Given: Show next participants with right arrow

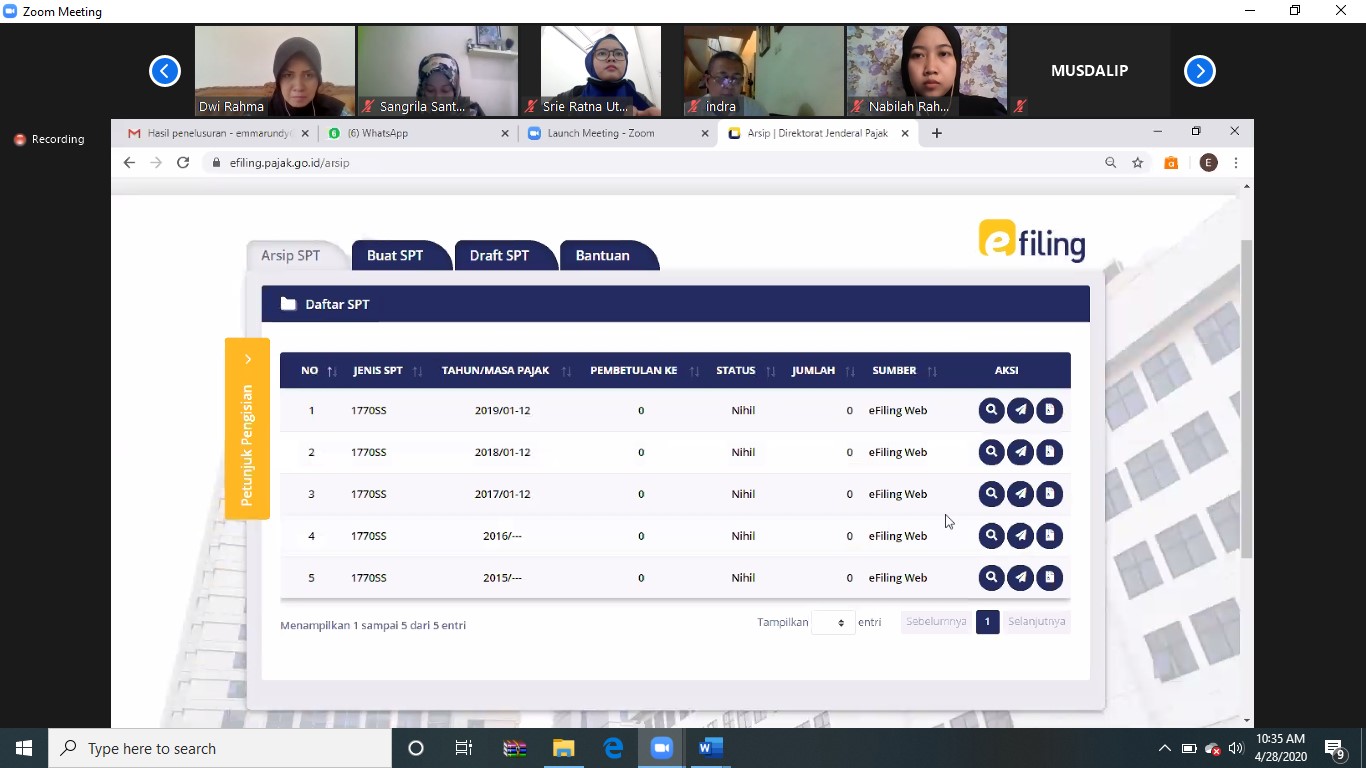Looking at the screenshot, I should click(1199, 71).
